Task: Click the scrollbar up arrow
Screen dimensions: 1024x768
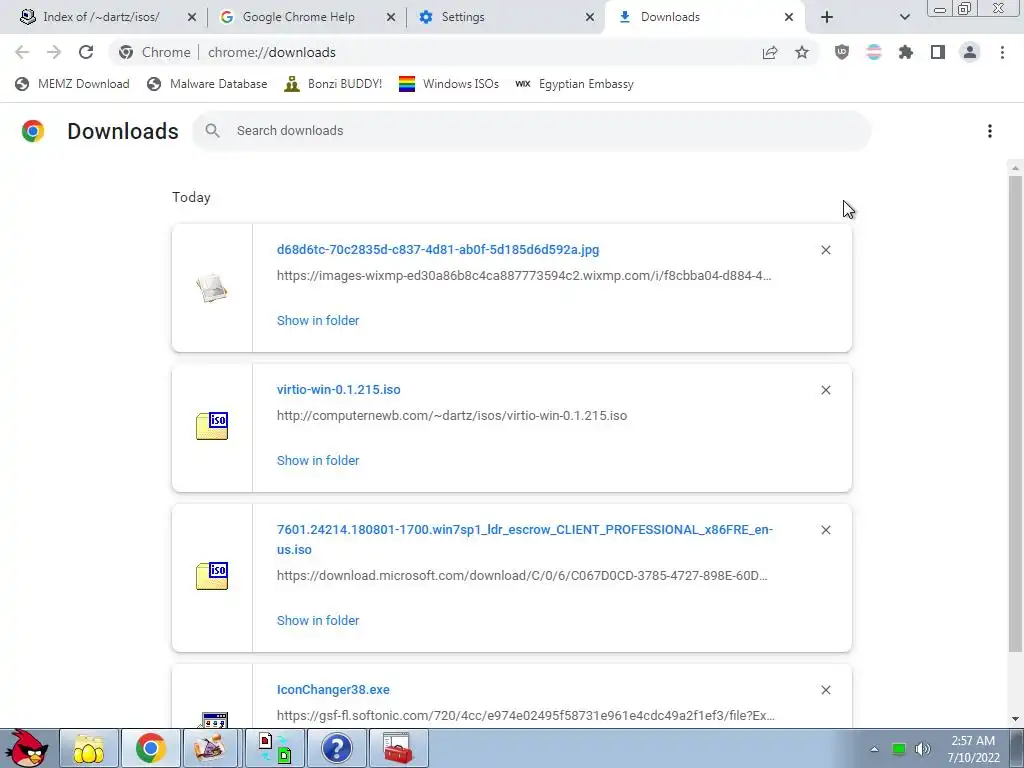Action: (x=1015, y=168)
